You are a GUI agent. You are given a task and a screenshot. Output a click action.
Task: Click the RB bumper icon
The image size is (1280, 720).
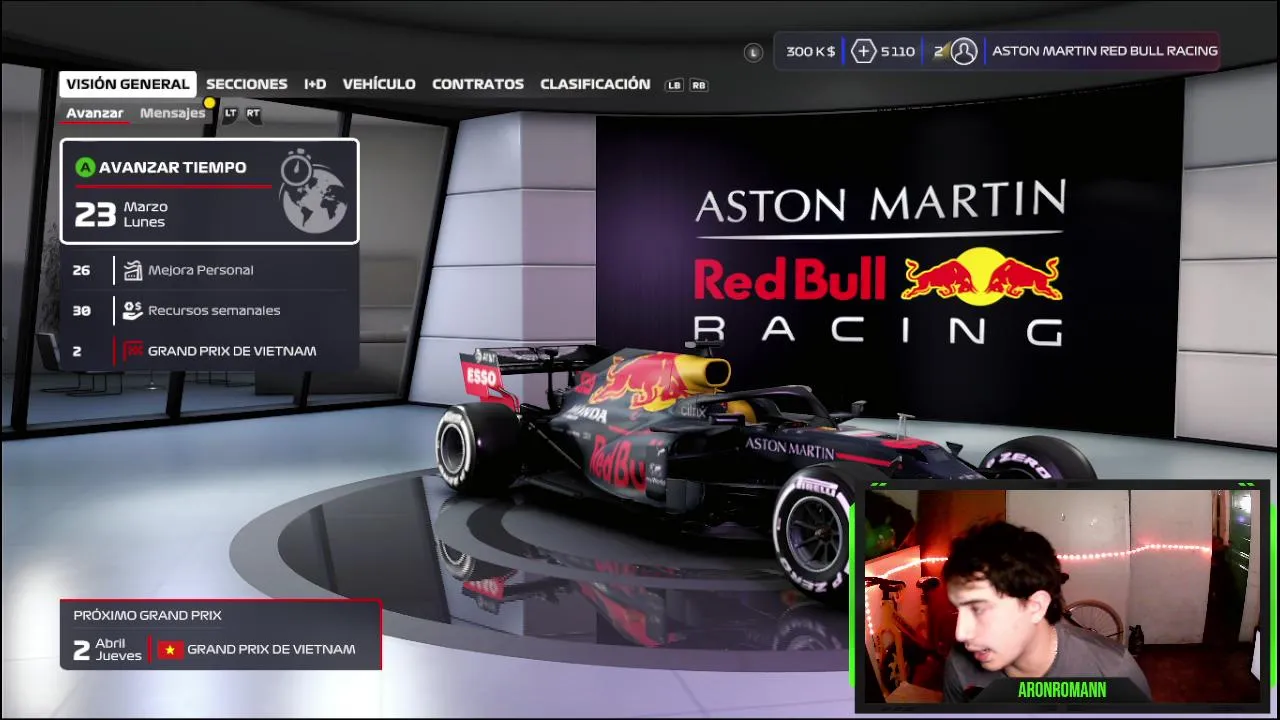point(698,85)
